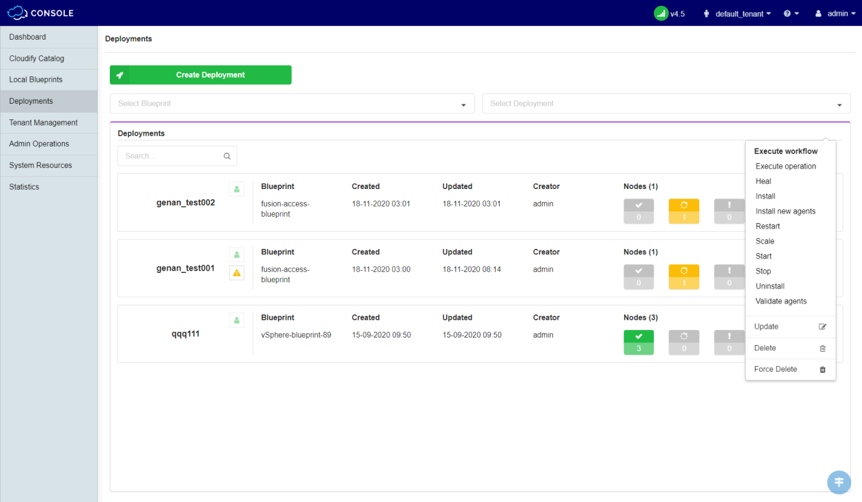The width and height of the screenshot is (862, 502).
Task: Click the yellow in-progress nodes badge for genan_test002
Action: click(684, 211)
